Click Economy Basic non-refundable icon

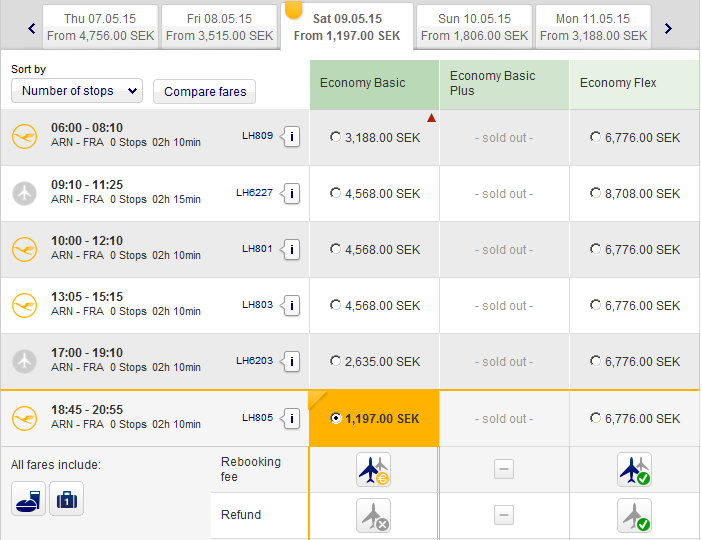(x=373, y=515)
